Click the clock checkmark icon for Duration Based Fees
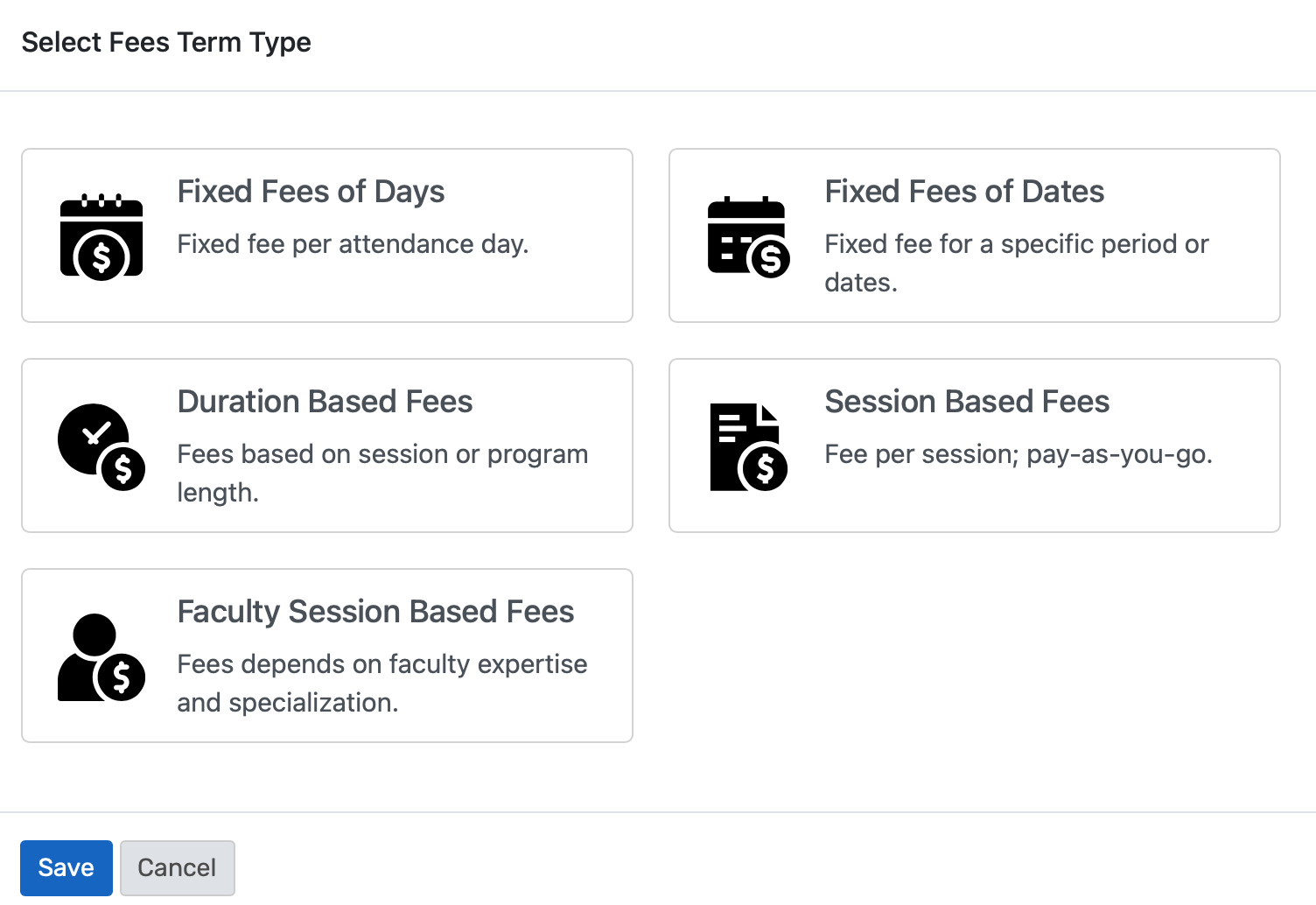1316x905 pixels. click(x=99, y=446)
